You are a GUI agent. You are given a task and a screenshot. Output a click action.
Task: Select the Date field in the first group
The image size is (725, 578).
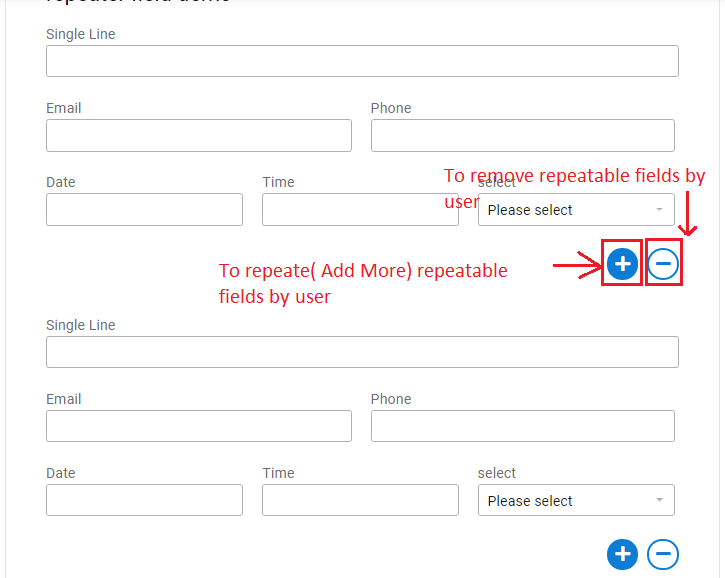pos(144,210)
